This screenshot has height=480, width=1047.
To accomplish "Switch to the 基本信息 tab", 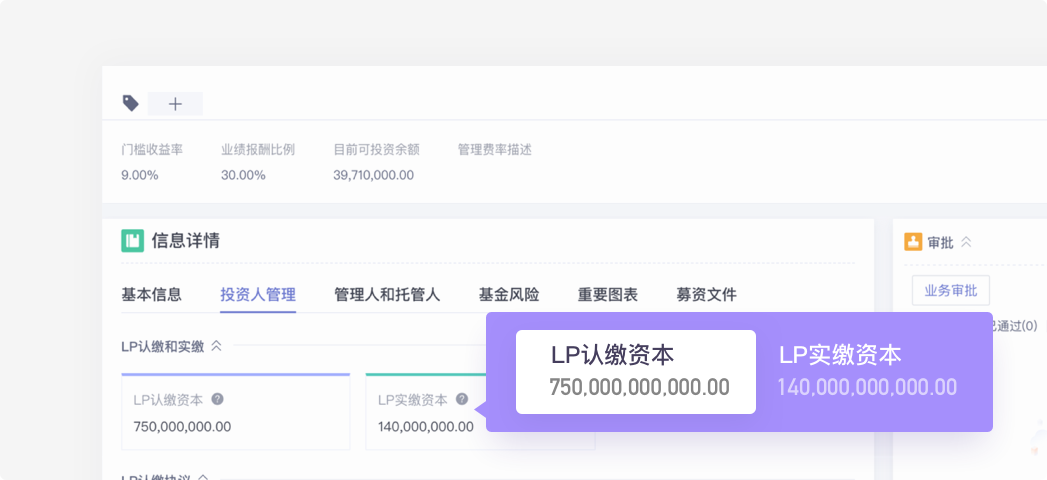I will pyautogui.click(x=152, y=294).
